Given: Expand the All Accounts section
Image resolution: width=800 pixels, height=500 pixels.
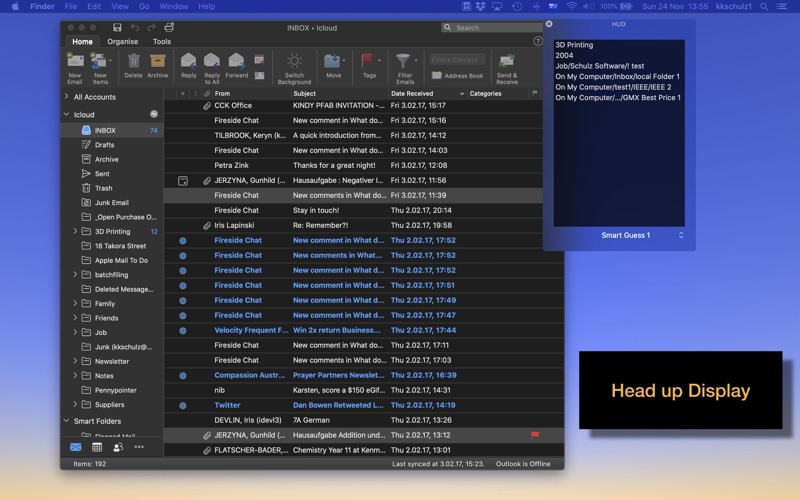Looking at the screenshot, I should (66, 96).
